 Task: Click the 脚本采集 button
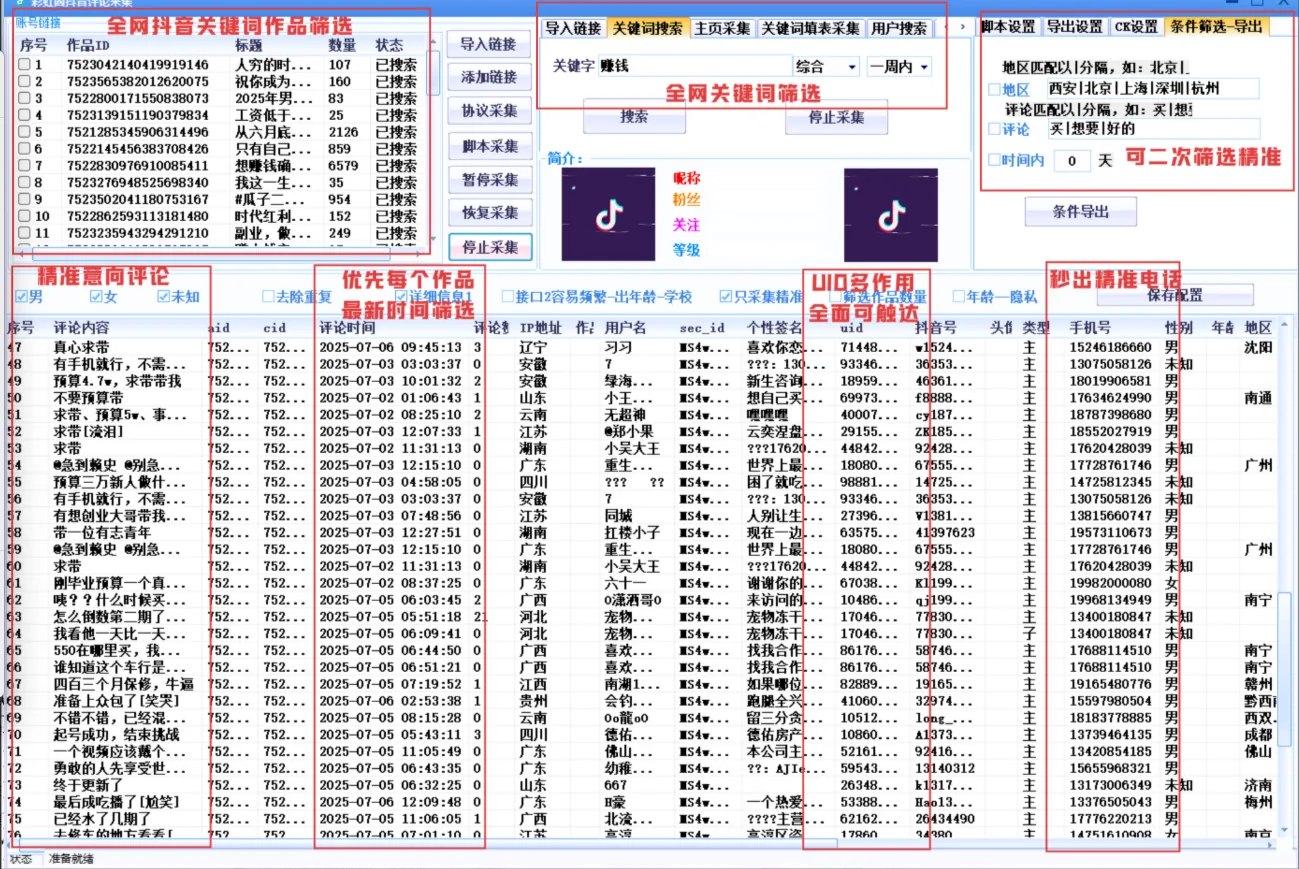490,146
